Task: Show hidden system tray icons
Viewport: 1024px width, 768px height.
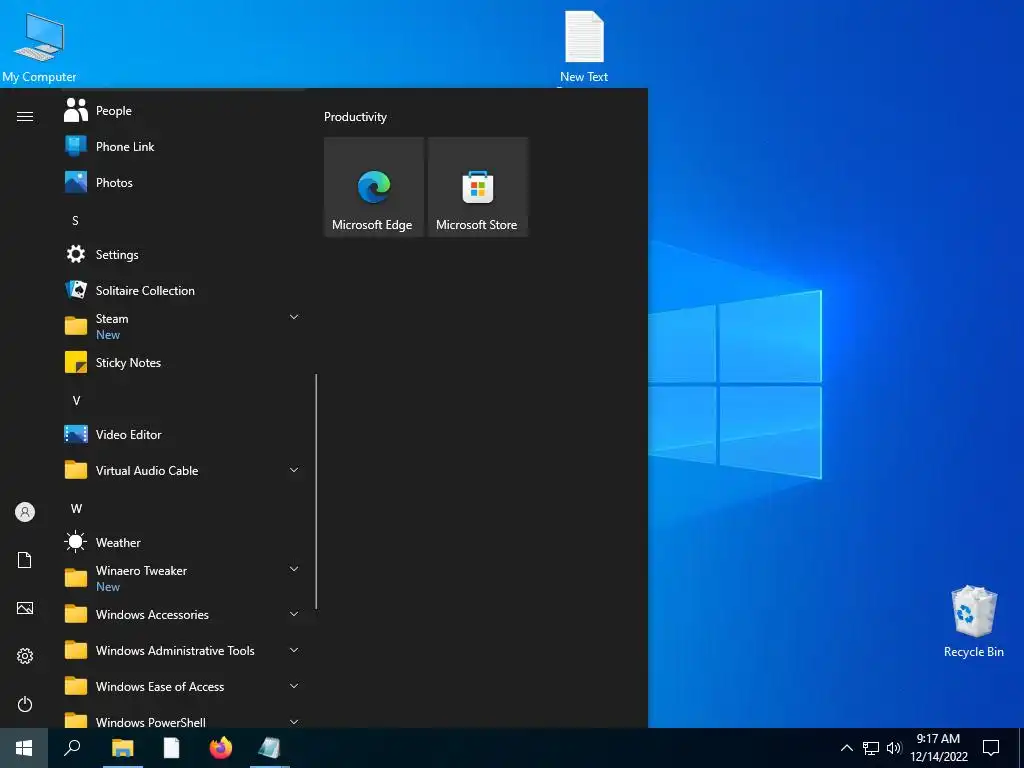Action: [846, 748]
